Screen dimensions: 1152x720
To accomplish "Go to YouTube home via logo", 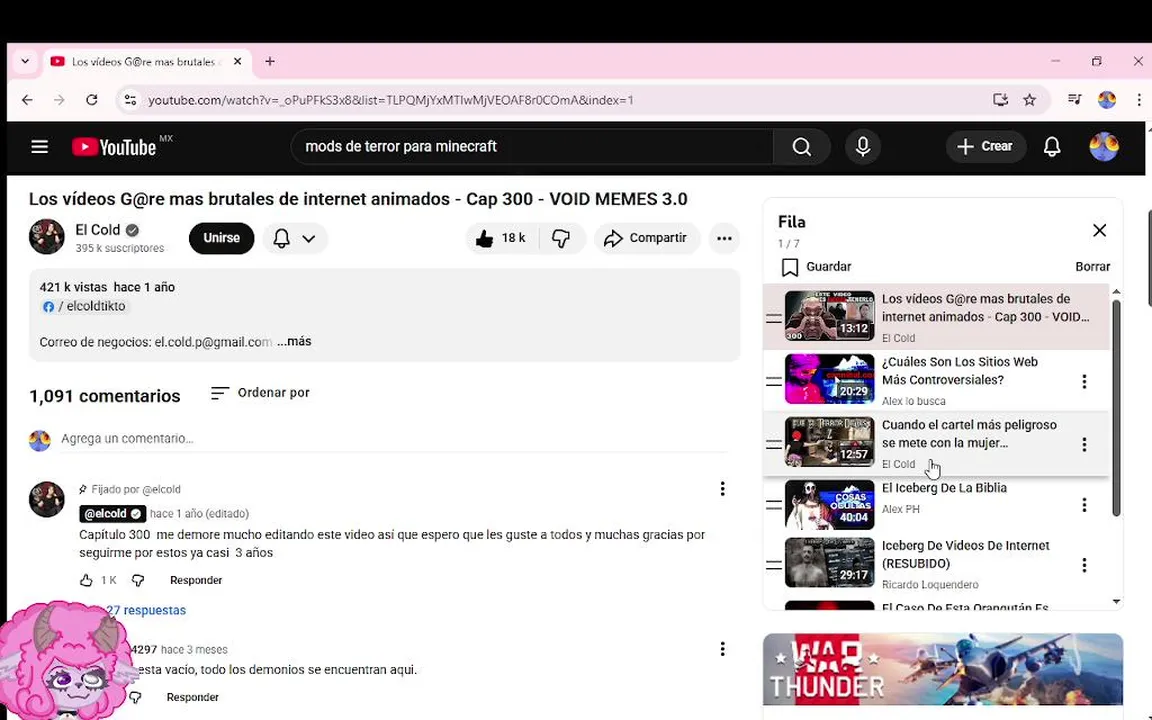I will pos(114,147).
